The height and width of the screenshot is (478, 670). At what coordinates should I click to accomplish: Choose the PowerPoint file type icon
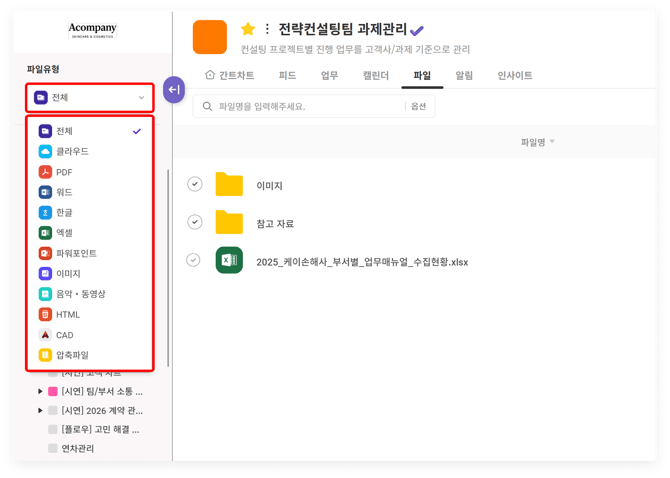pyautogui.click(x=45, y=253)
